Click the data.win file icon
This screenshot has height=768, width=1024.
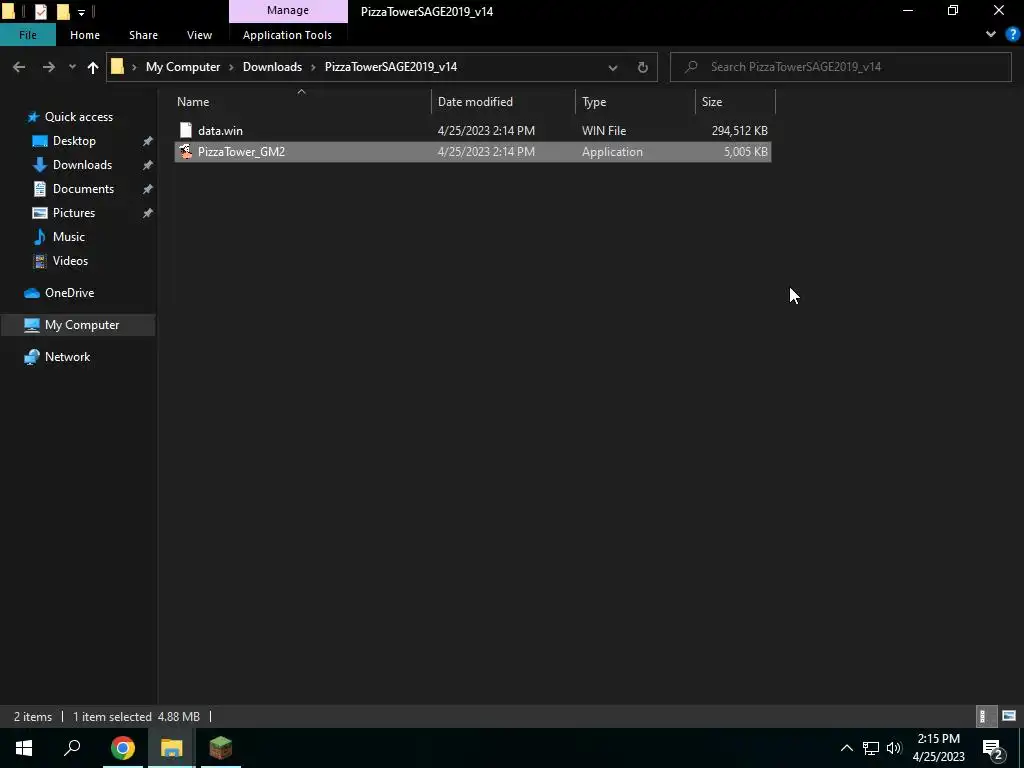(x=186, y=131)
